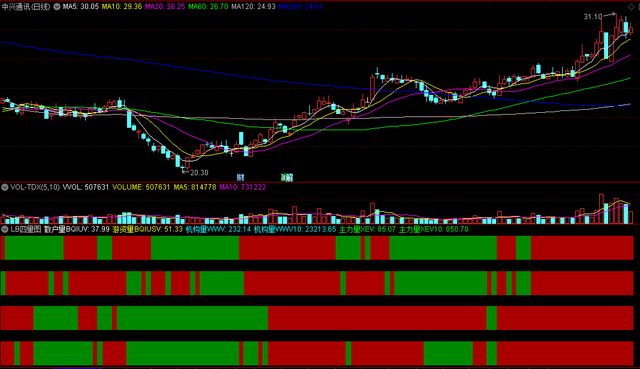
Task: Click the 中兴通讯(日线) chart title
Action: [x=26, y=7]
